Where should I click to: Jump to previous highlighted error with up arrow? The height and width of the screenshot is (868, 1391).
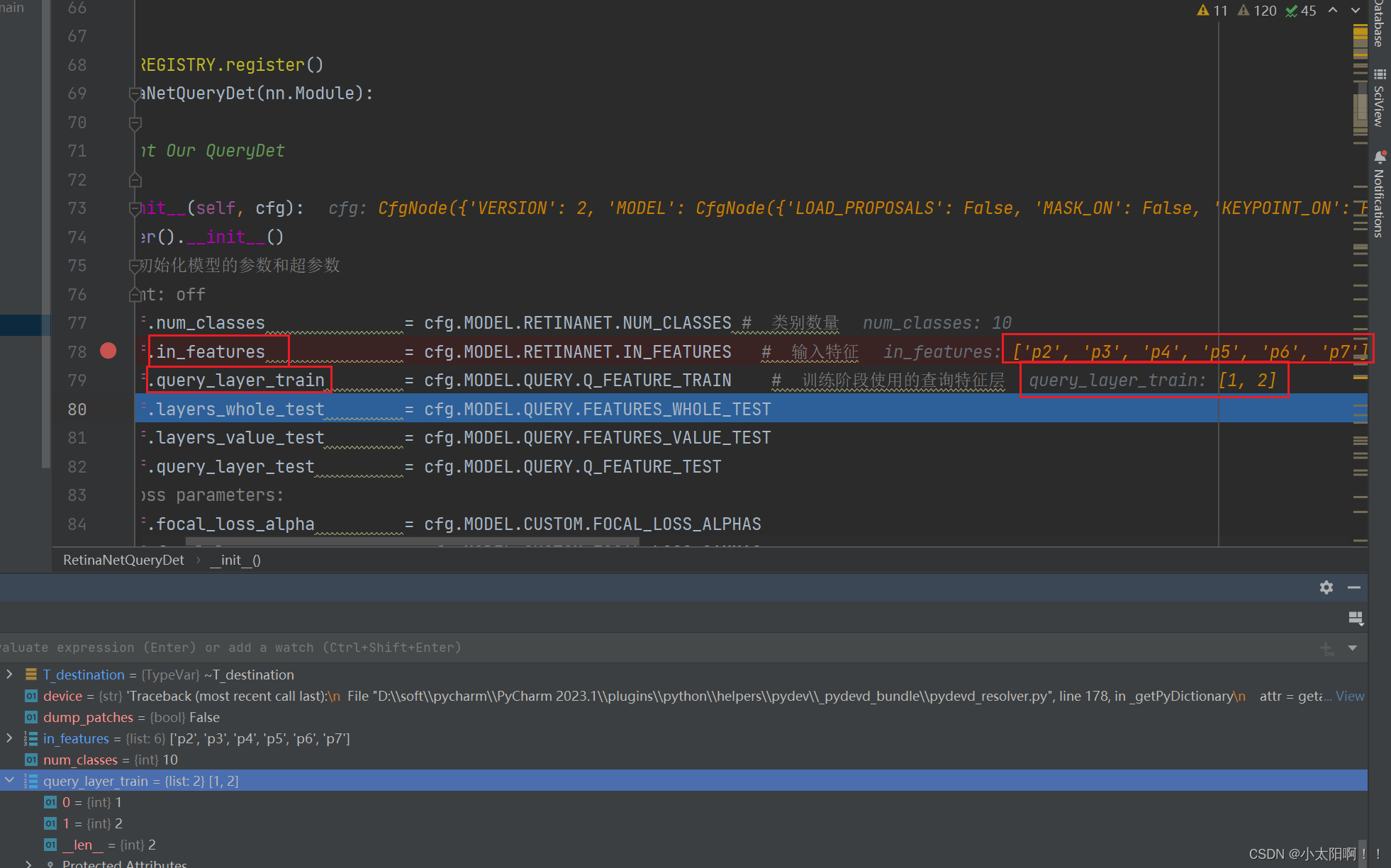1333,10
